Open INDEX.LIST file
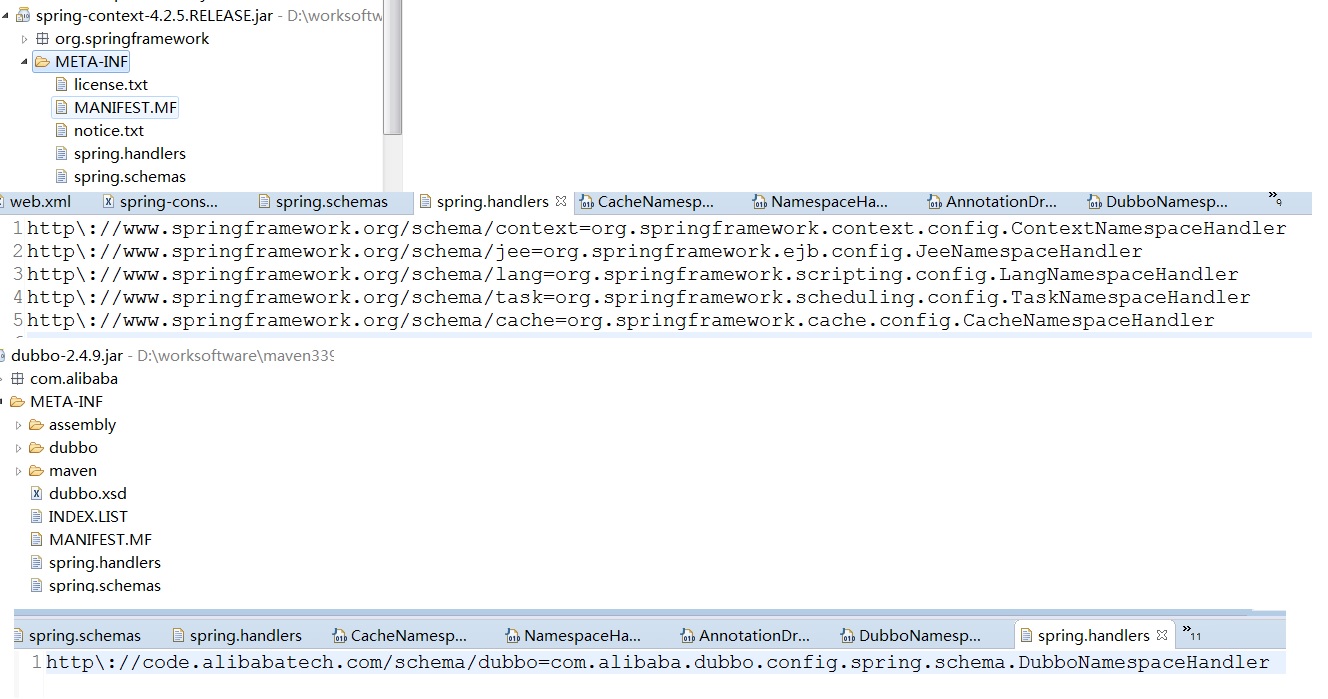This screenshot has width=1328, height=699. [x=88, y=517]
